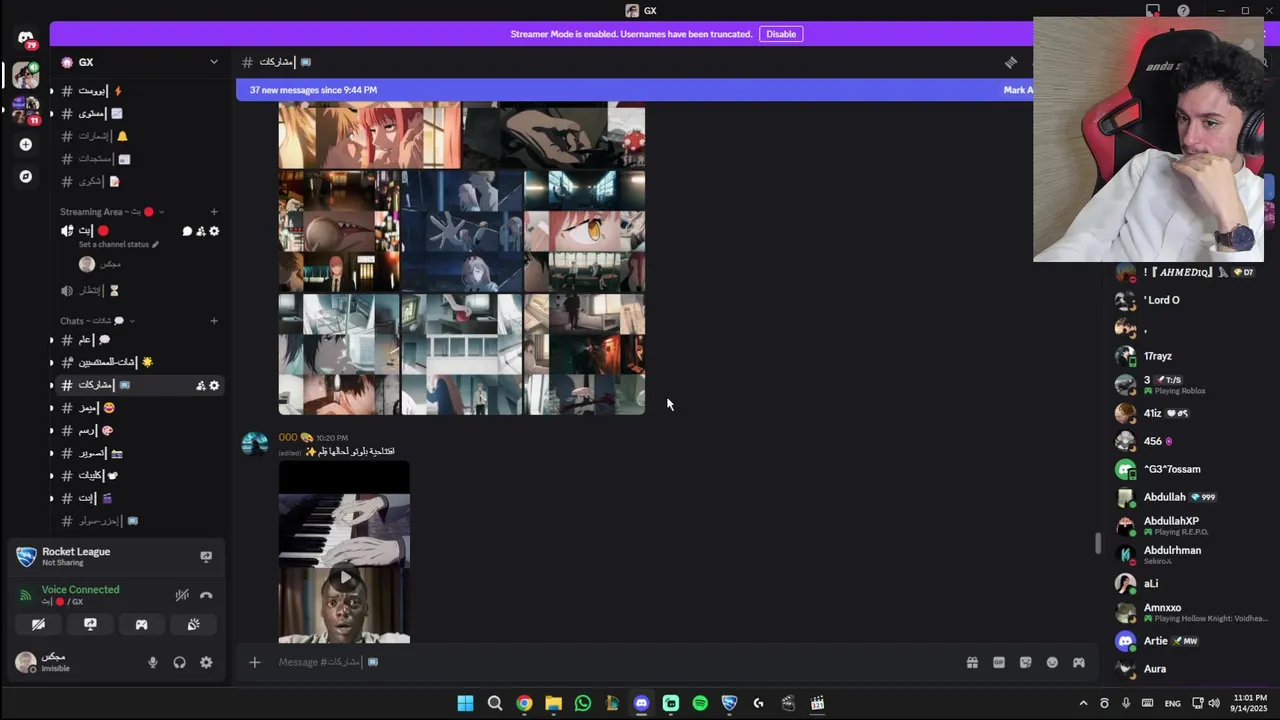The width and height of the screenshot is (1280, 720).
Task: Open GX server dropdown menu
Action: coord(213,62)
